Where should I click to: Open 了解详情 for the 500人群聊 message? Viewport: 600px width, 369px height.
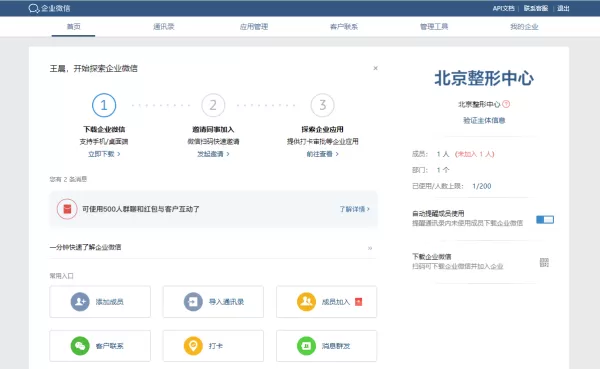coord(354,209)
